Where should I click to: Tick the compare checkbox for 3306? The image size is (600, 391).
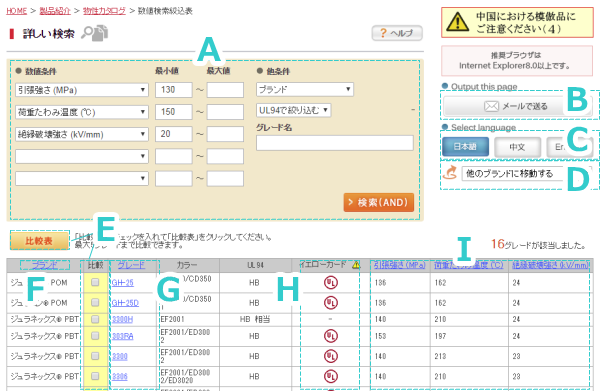[x=95, y=376]
